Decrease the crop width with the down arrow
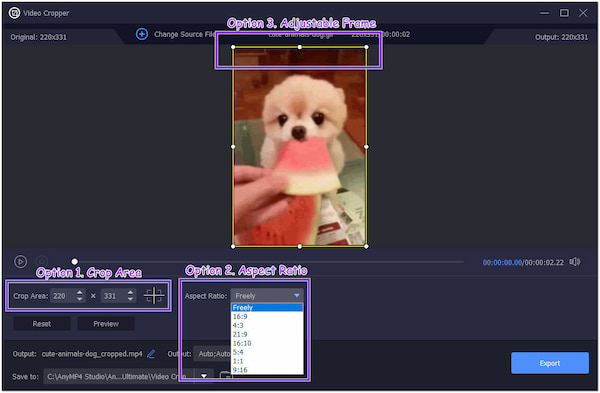 [x=80, y=299]
